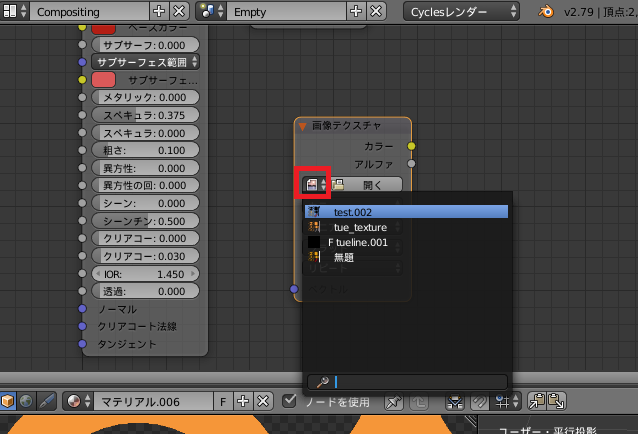Click the アルファ output socket

click(x=411, y=164)
